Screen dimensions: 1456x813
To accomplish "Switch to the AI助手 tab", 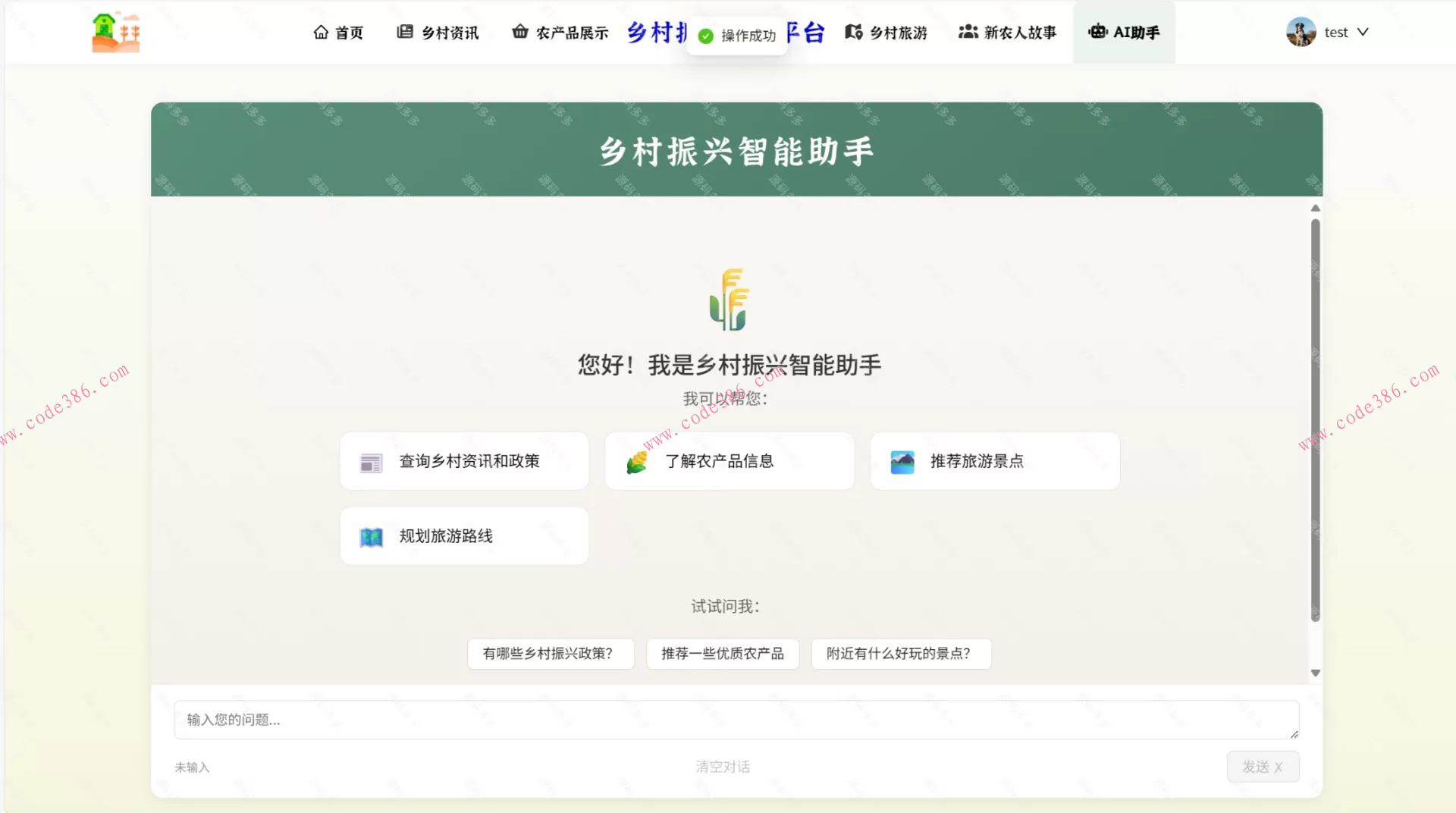I will [x=1124, y=32].
